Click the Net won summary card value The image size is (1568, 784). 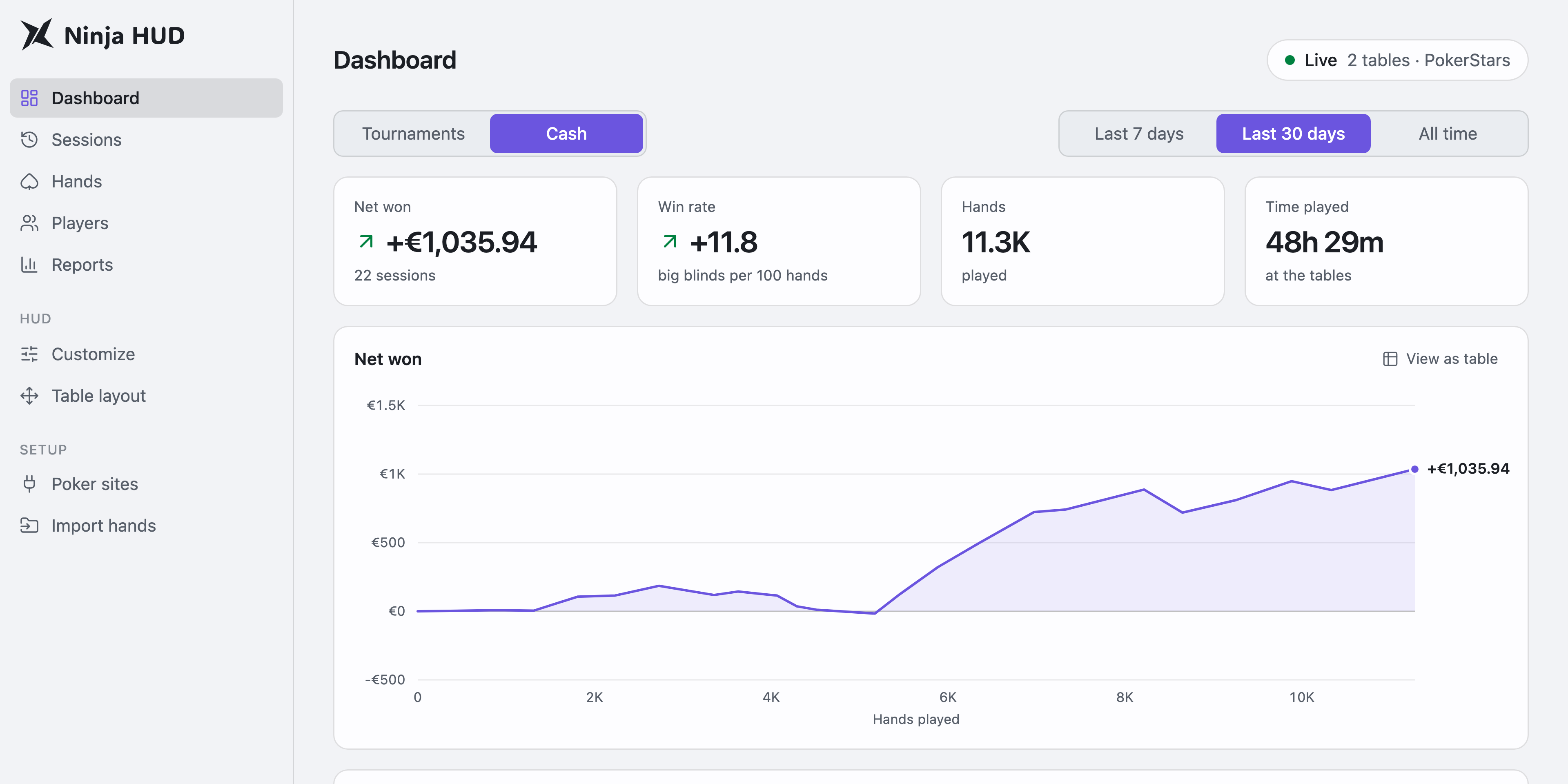coord(461,242)
